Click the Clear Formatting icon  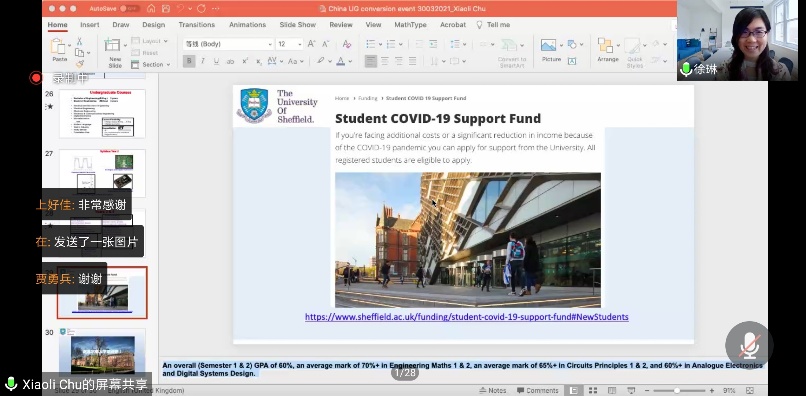346,44
